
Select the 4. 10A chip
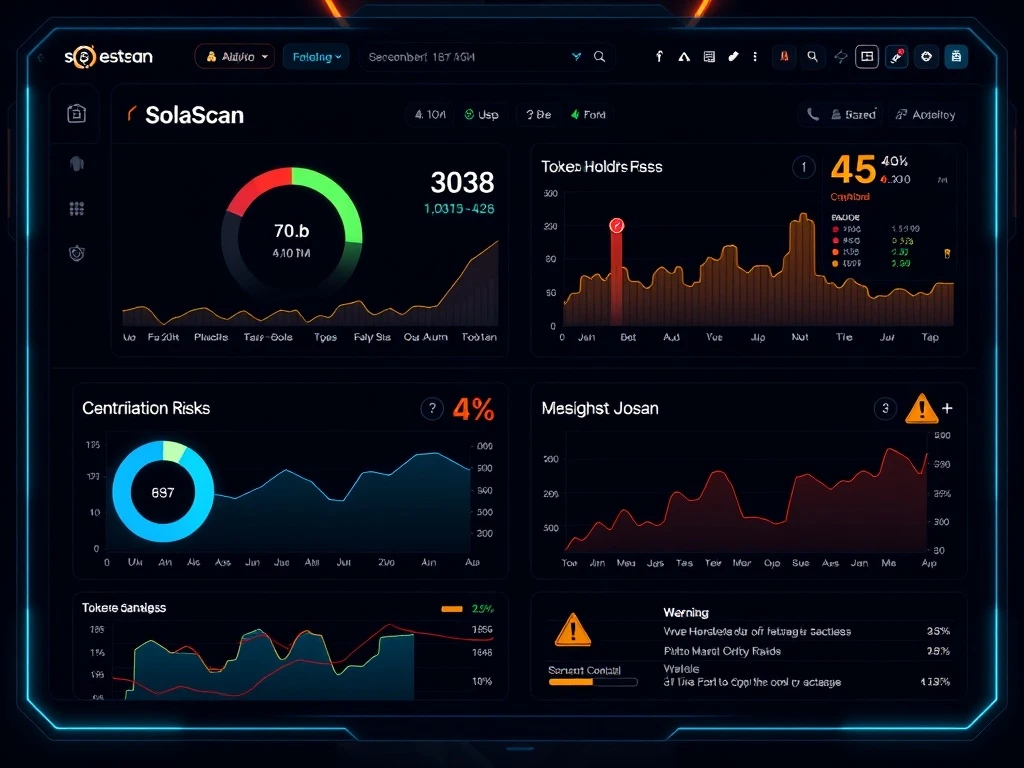[430, 114]
